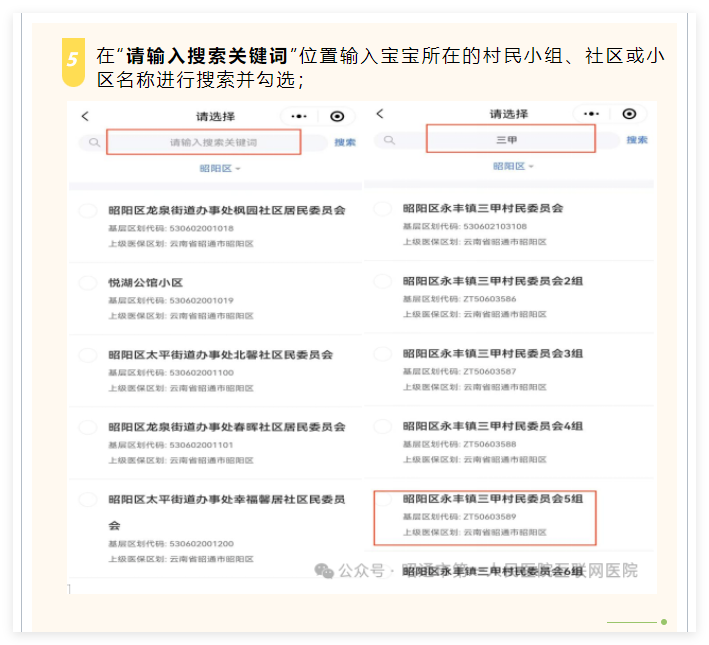Expand the right panel's 昭阳区 dropdown
The width and height of the screenshot is (709, 645).
(x=513, y=166)
